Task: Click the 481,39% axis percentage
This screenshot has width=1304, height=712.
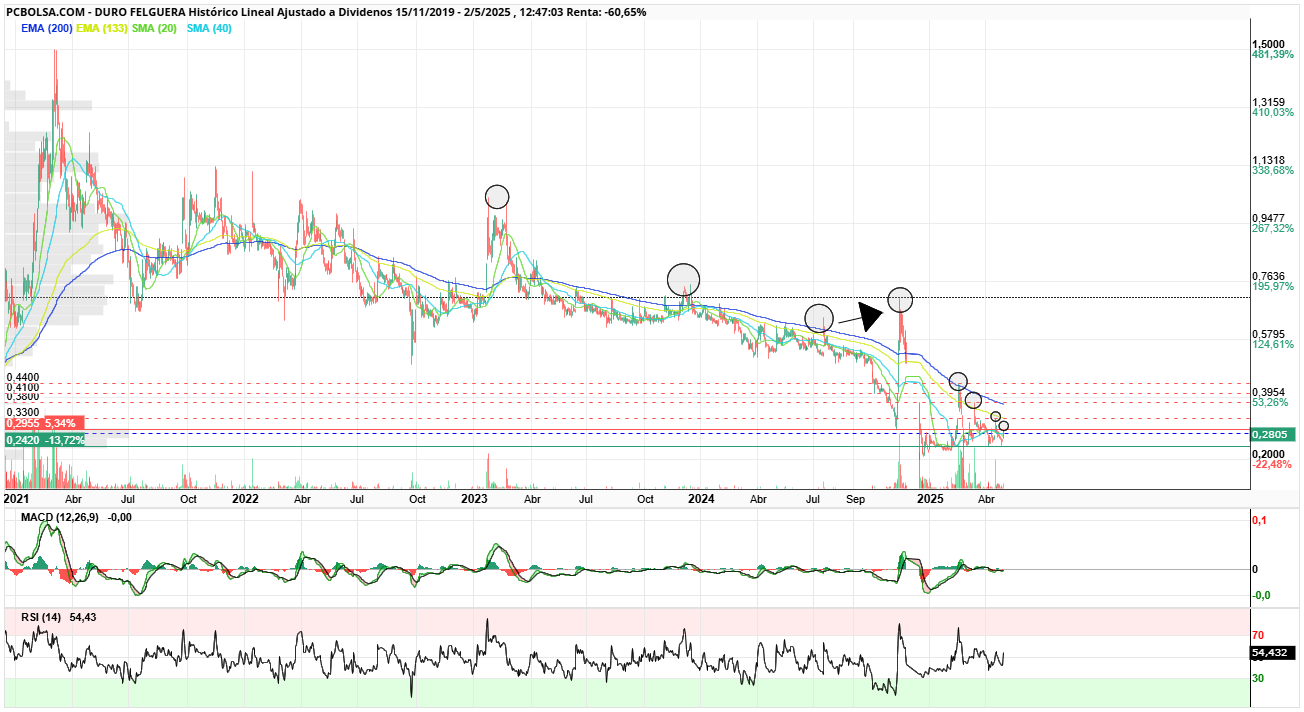Action: pyautogui.click(x=1273, y=55)
